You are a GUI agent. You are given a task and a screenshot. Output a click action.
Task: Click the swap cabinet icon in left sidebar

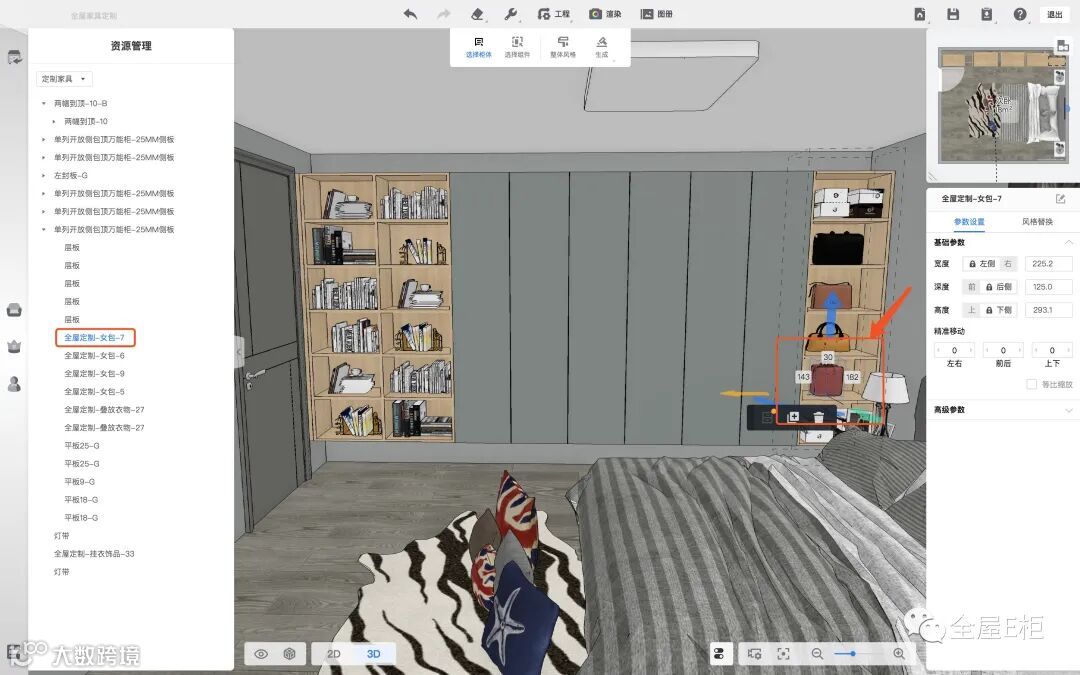coord(14,57)
